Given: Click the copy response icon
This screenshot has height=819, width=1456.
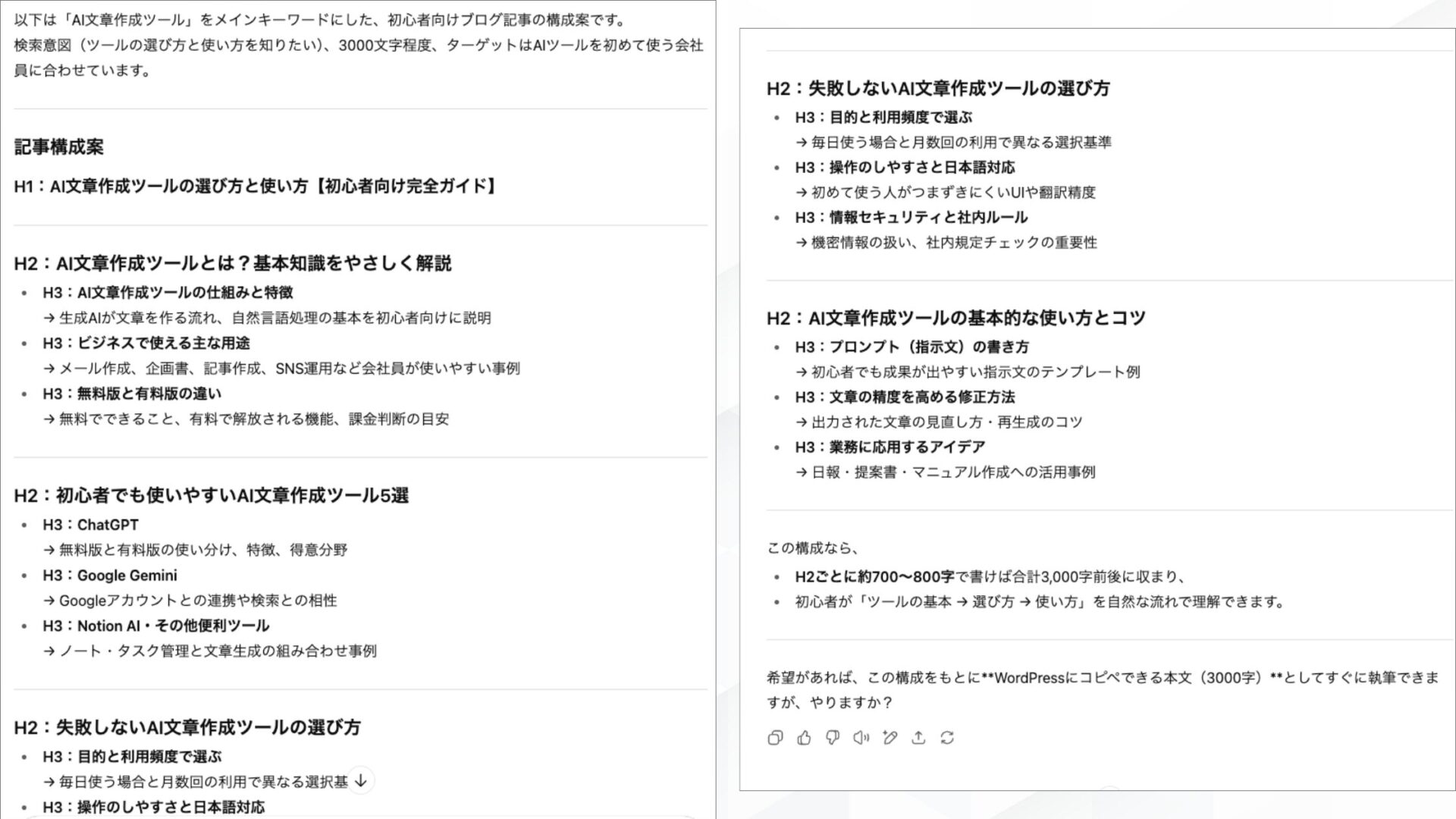Looking at the screenshot, I should 775,737.
